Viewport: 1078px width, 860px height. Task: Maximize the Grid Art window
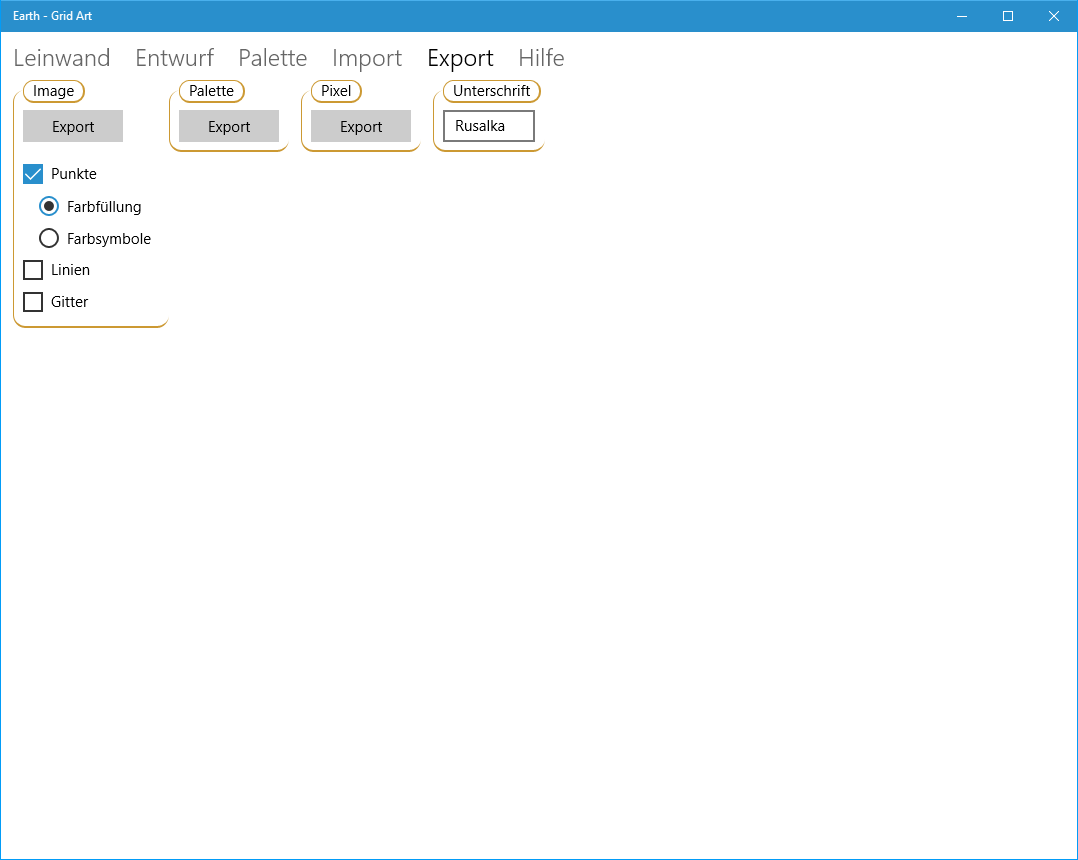(1008, 16)
